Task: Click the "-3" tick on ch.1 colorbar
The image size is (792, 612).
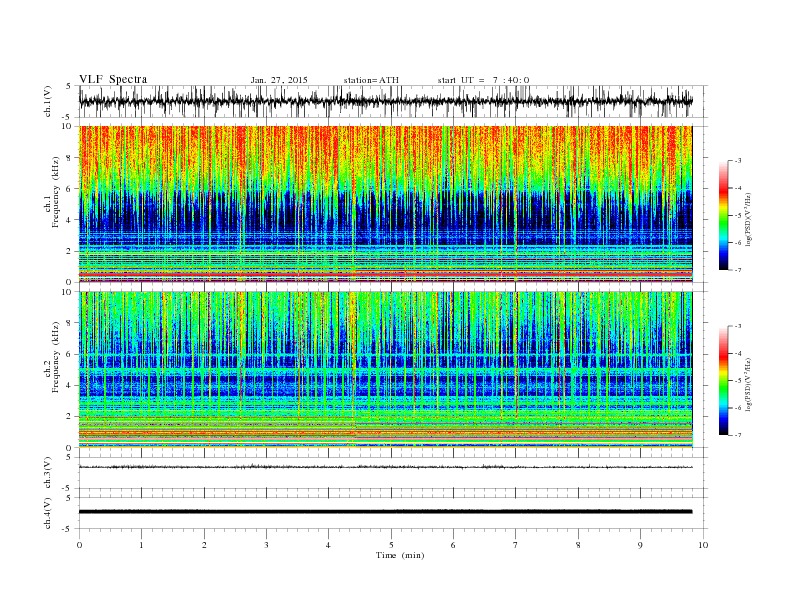Action: (737, 161)
